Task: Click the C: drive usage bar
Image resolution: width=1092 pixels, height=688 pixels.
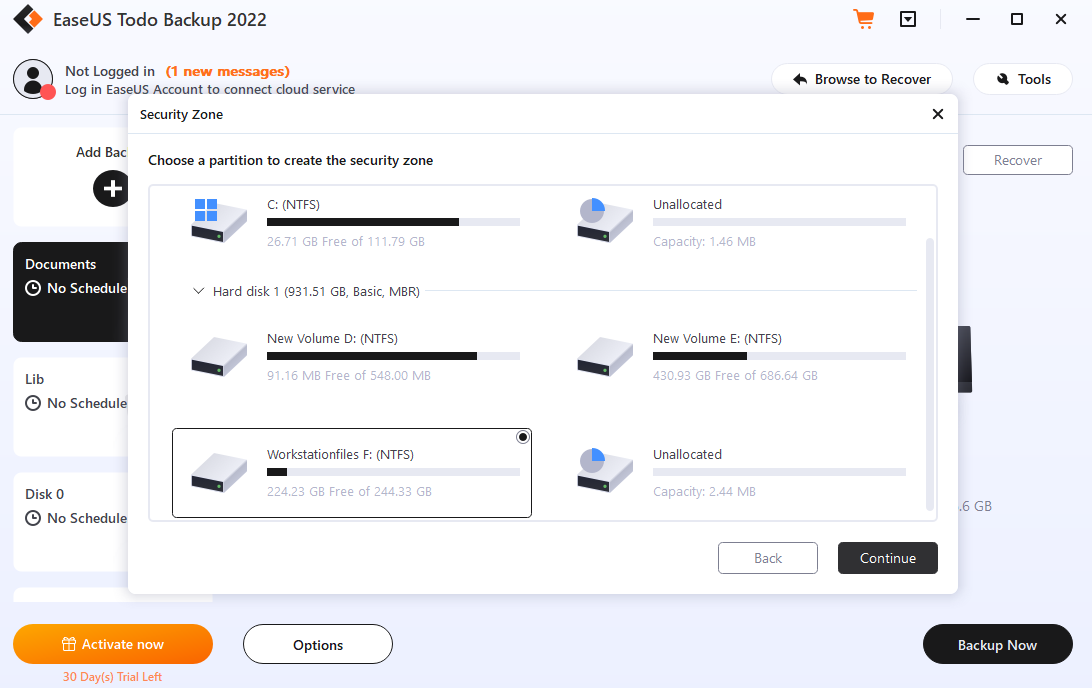Action: 393,222
